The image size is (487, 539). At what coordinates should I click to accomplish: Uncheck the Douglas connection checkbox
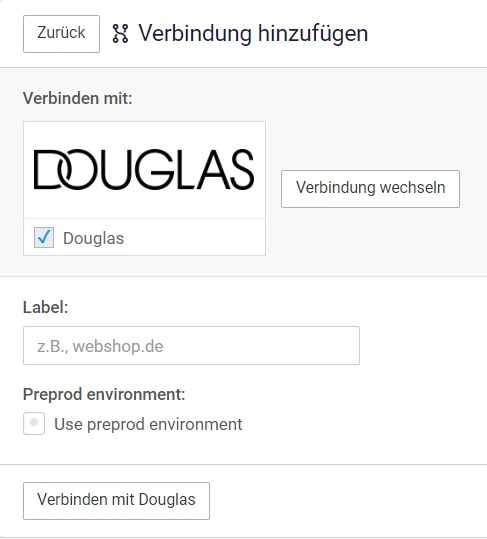(44, 238)
